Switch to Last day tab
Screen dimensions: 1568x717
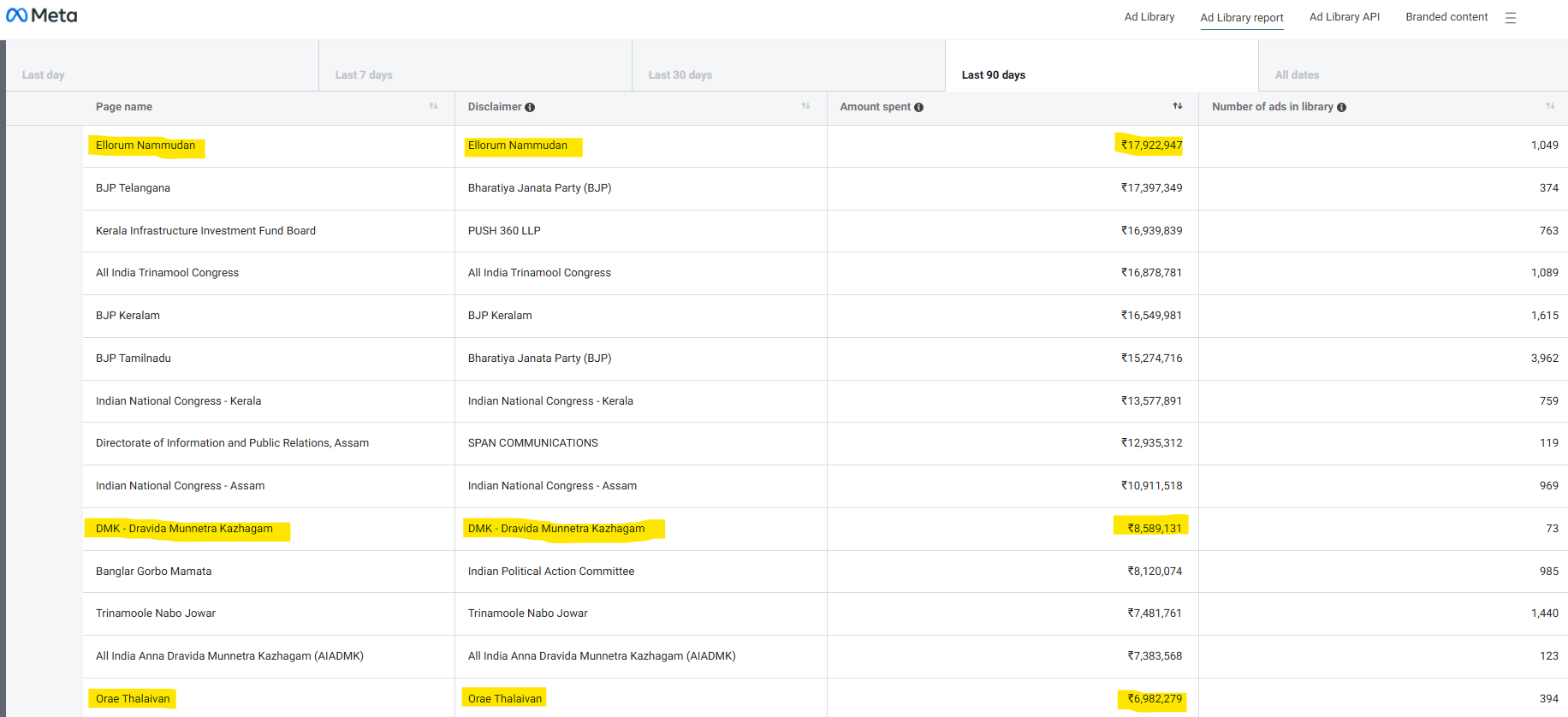coord(44,75)
